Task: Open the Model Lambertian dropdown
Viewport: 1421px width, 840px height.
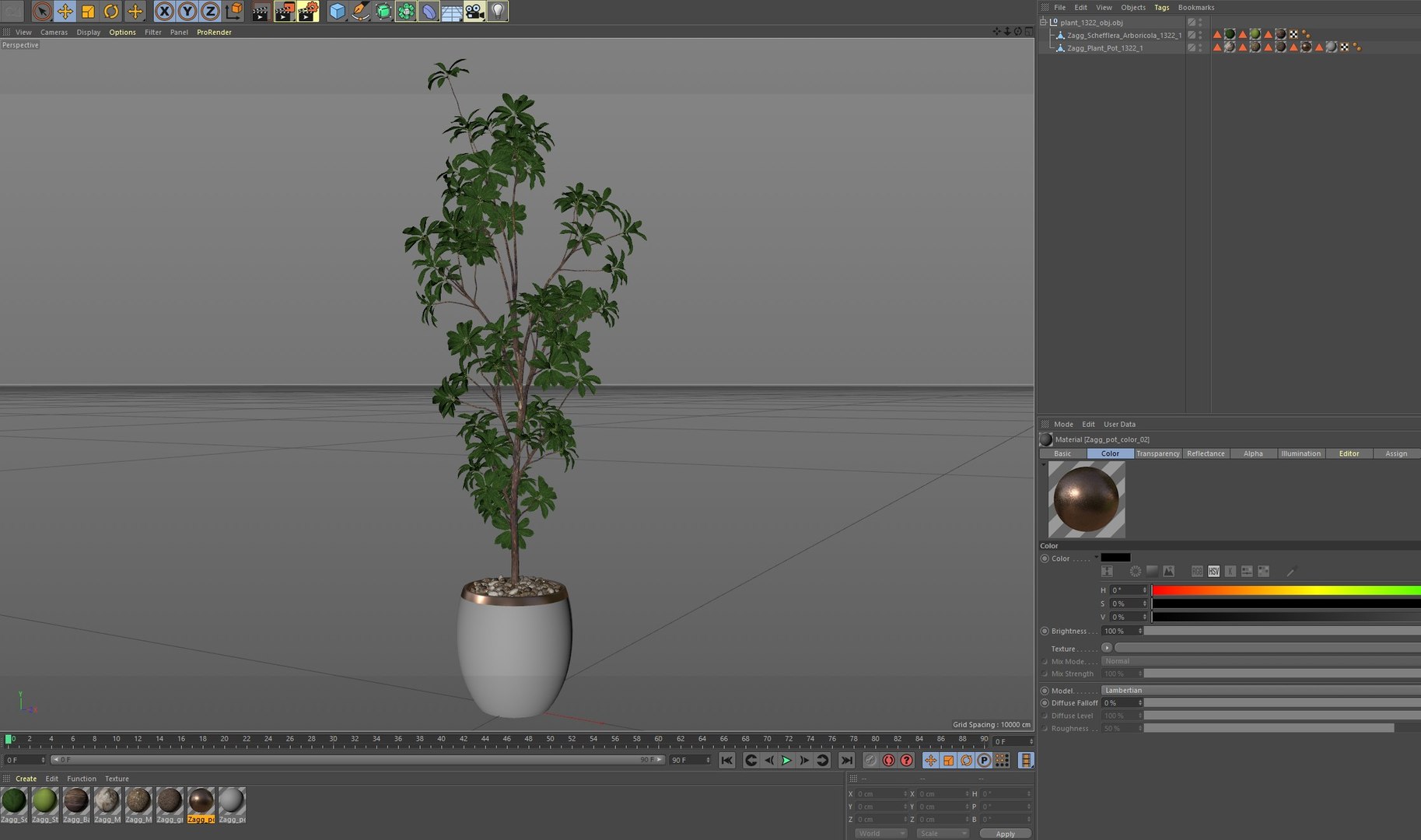Action: pyautogui.click(x=1261, y=691)
